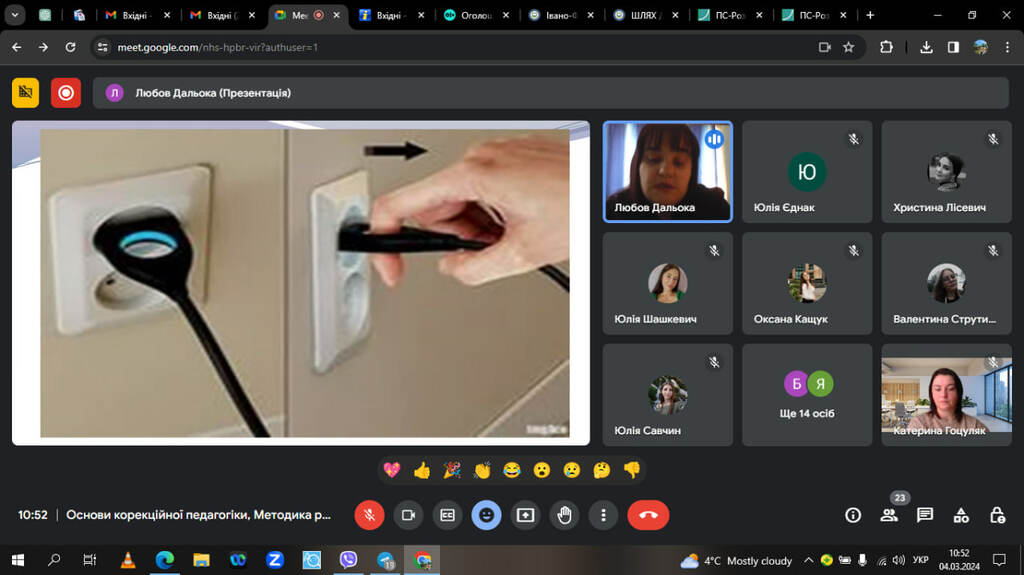Unmute the microphone in the call

point(369,515)
